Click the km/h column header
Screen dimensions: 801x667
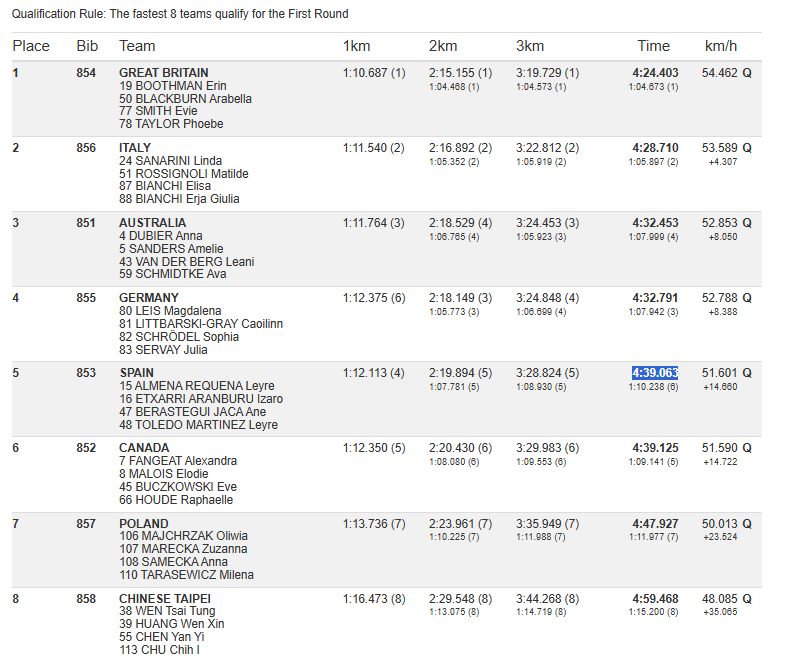coord(721,46)
